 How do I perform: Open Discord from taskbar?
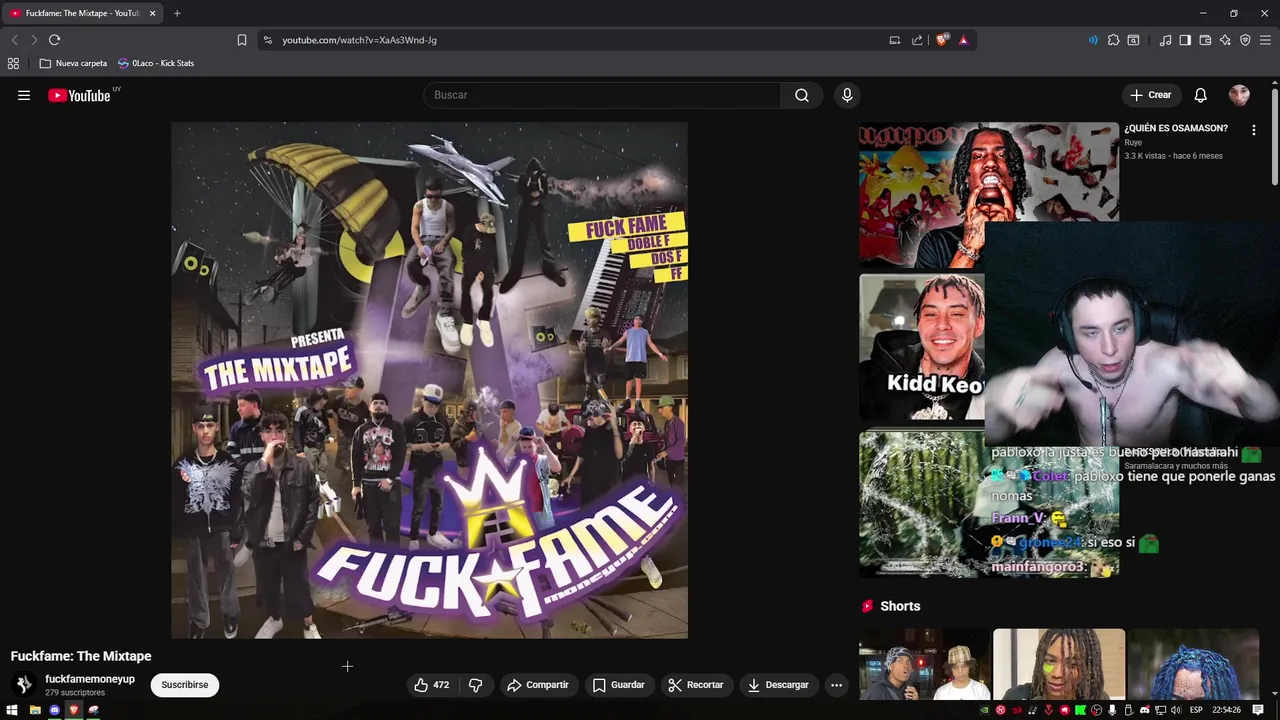click(x=54, y=710)
